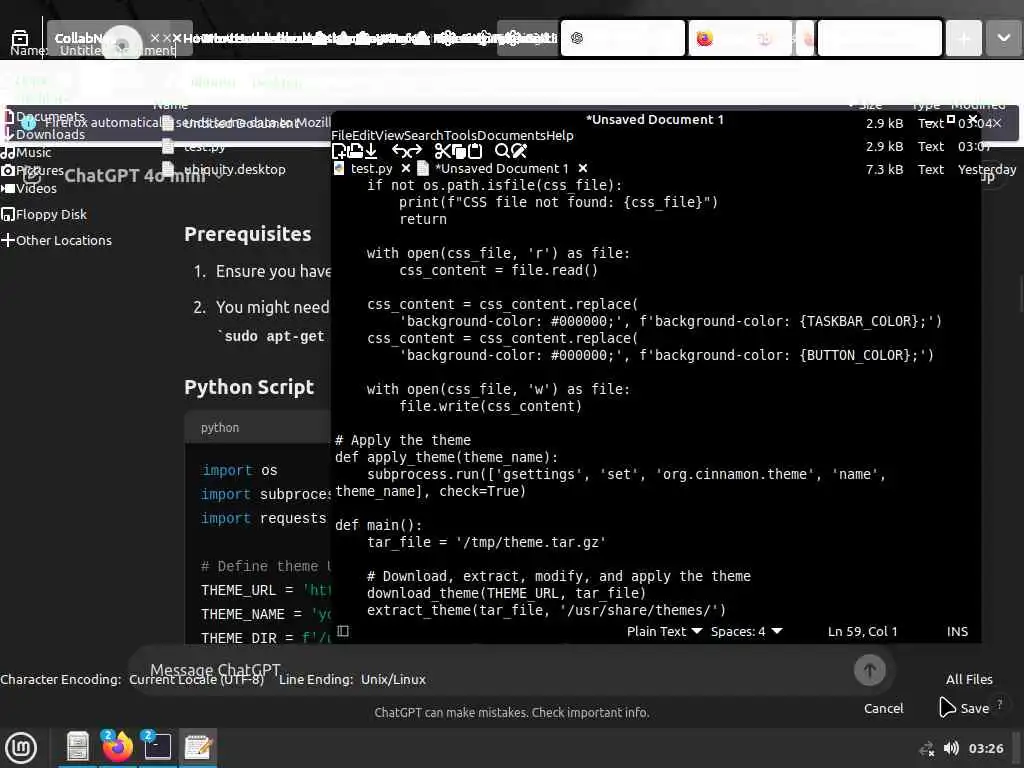Open the browser list-all-tabs chevron
Screen dimensions: 1024x768
(x=1004, y=39)
